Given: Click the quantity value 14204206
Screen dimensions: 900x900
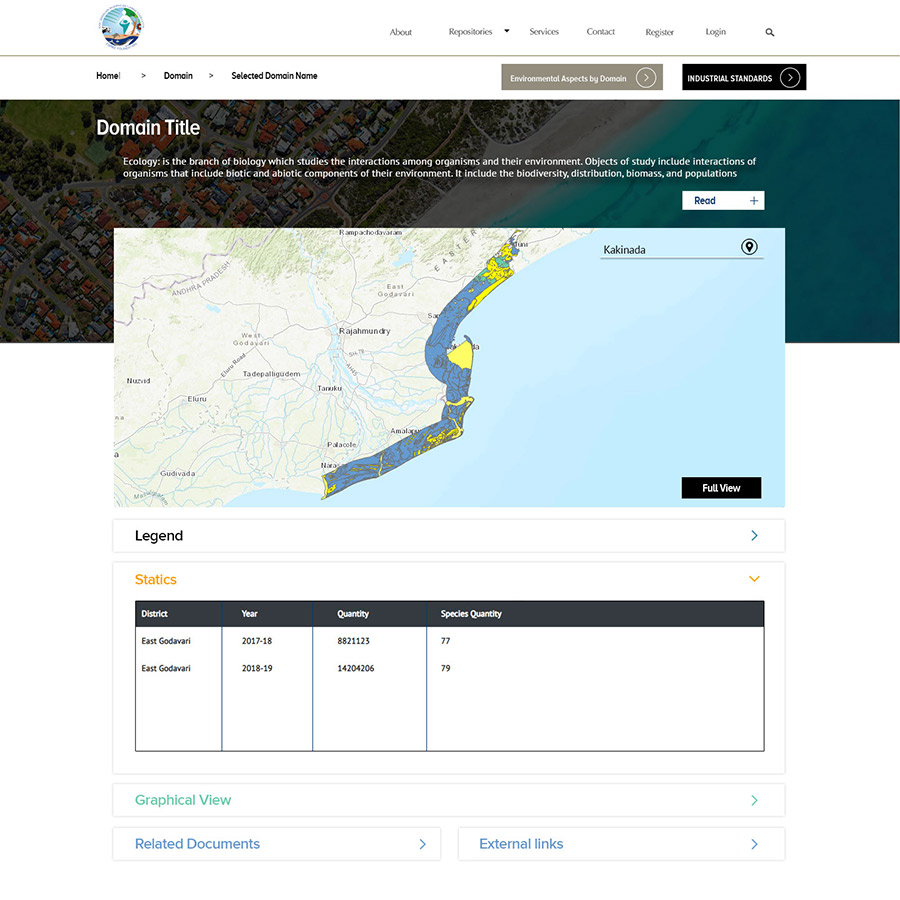Looking at the screenshot, I should tap(356, 668).
